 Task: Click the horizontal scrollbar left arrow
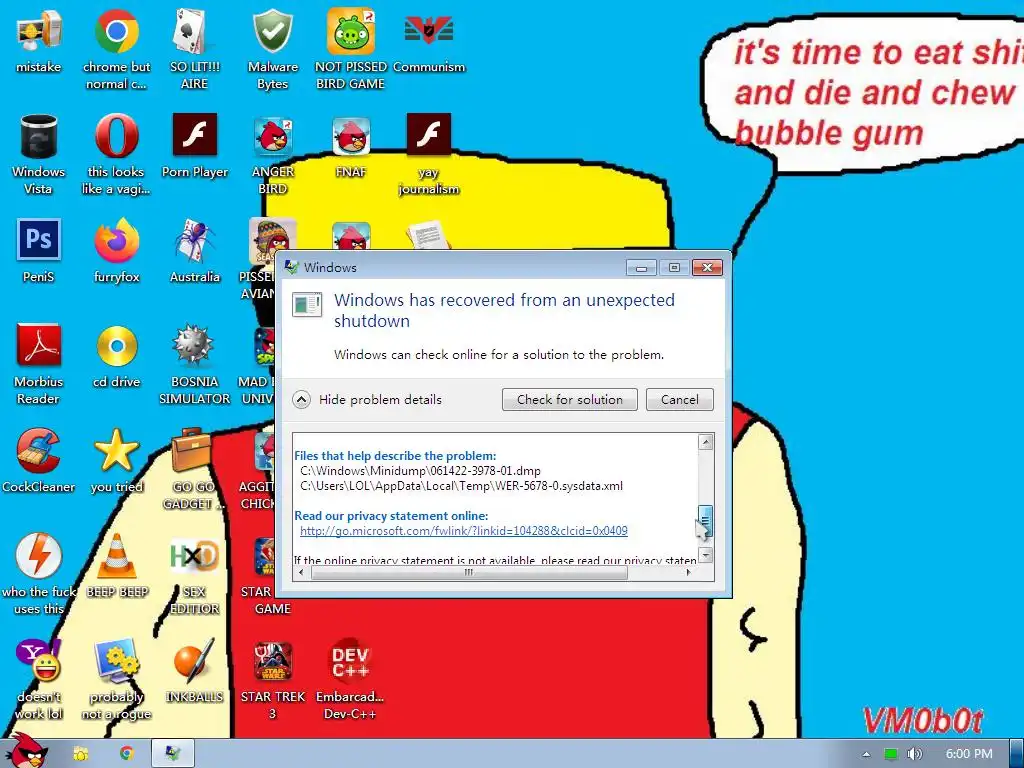[301, 573]
